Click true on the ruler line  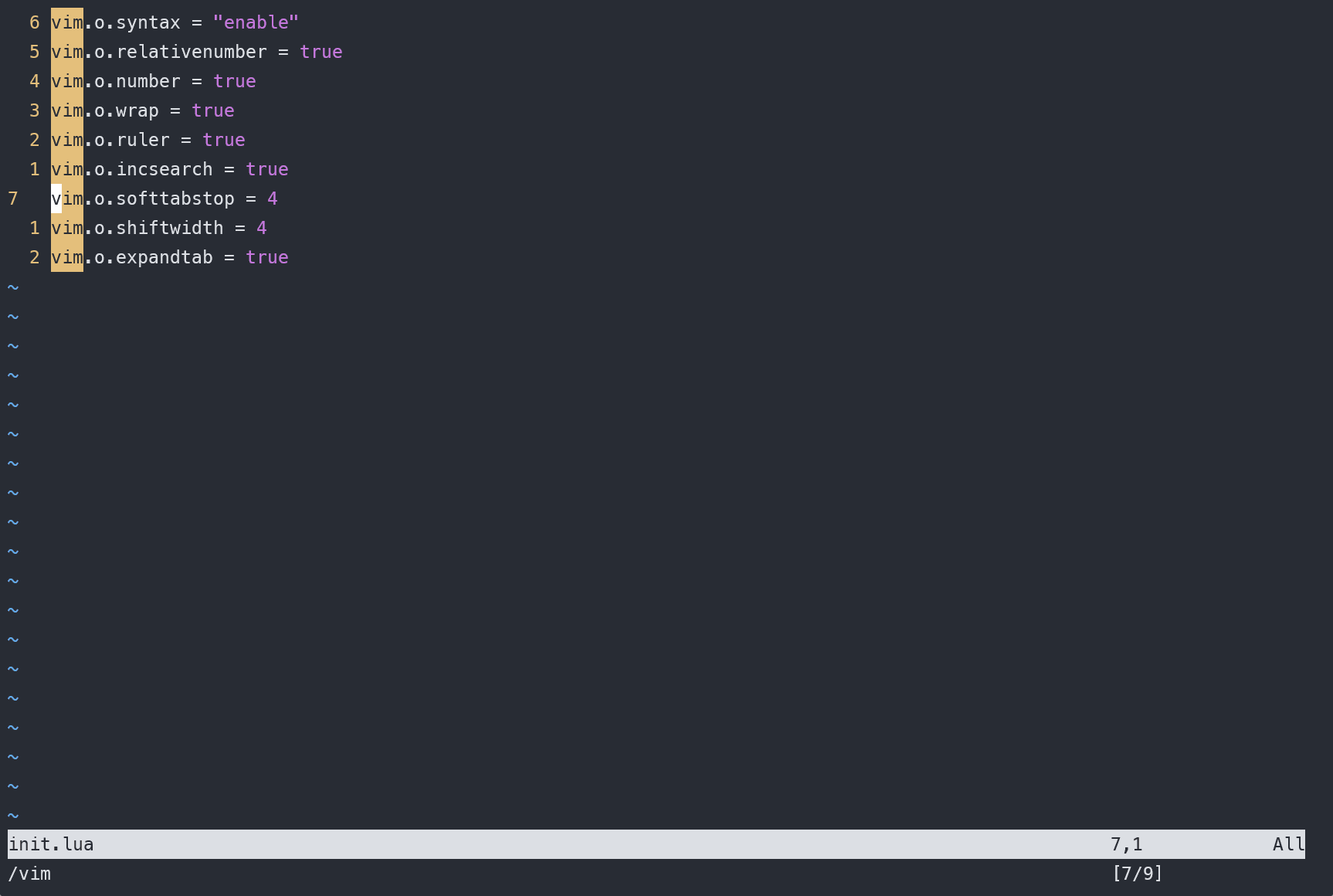tap(224, 140)
